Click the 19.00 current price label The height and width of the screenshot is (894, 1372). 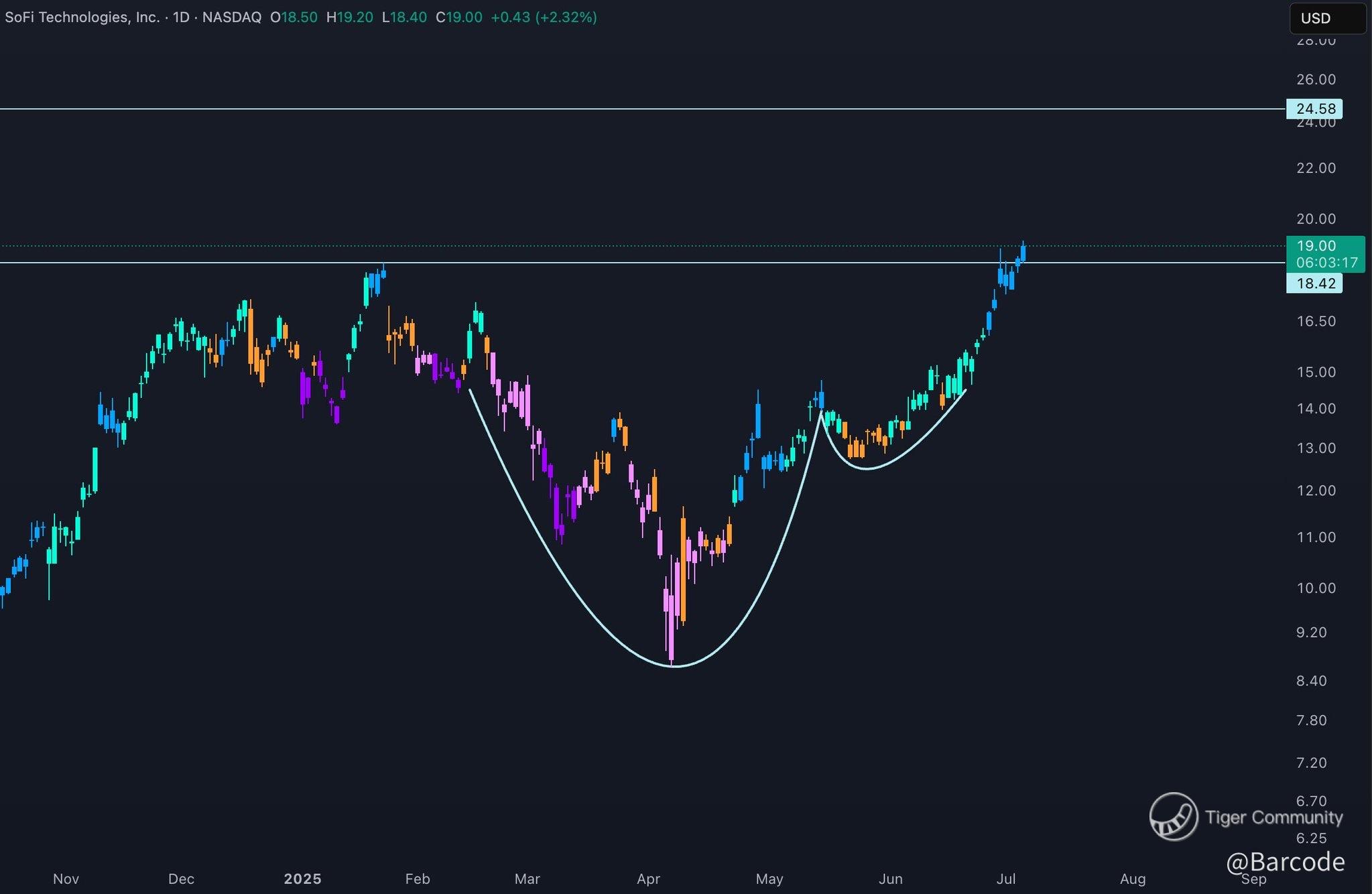coord(1315,246)
